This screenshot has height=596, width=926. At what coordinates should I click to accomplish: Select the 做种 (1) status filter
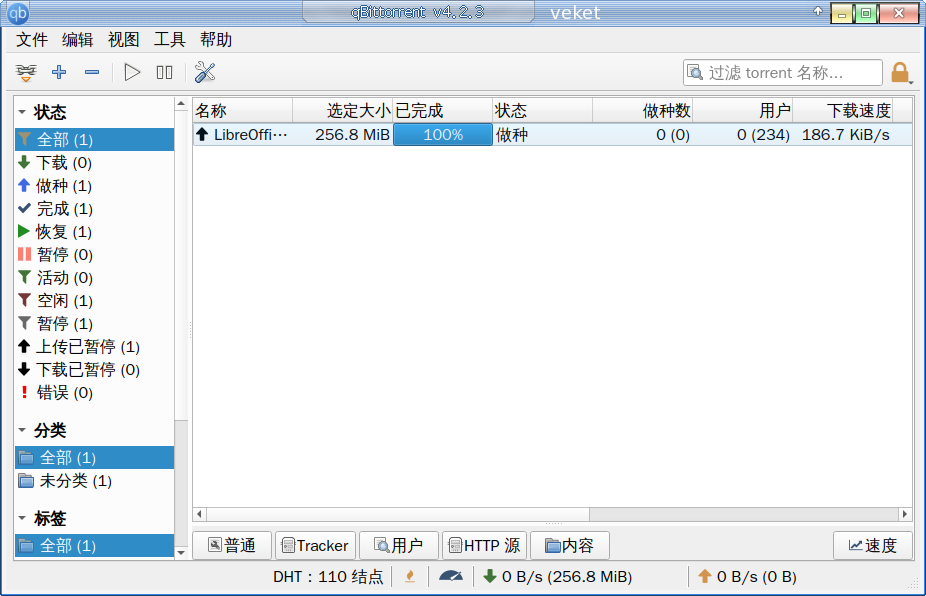coord(94,185)
